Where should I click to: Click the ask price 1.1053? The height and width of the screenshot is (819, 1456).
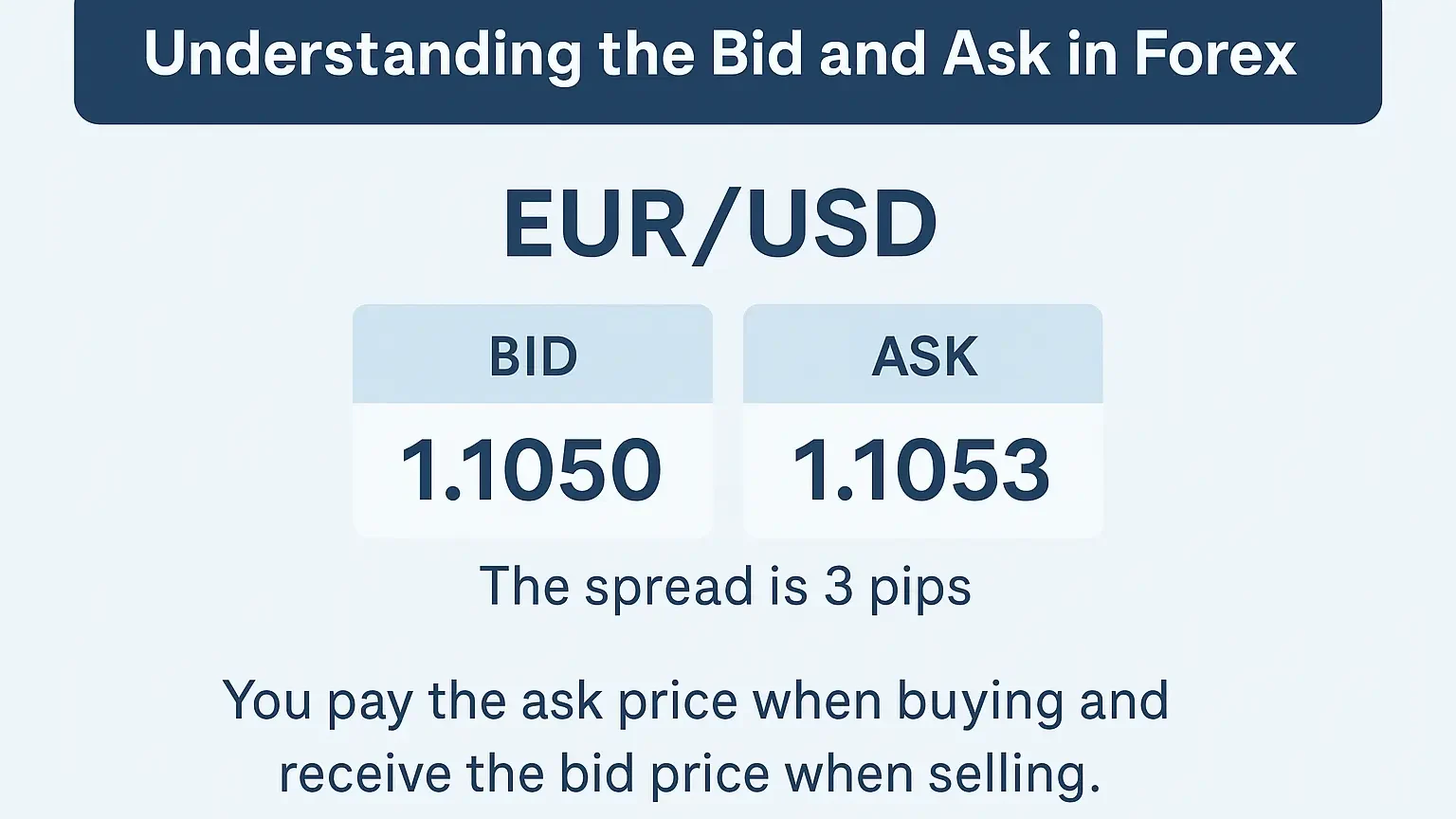[921, 470]
